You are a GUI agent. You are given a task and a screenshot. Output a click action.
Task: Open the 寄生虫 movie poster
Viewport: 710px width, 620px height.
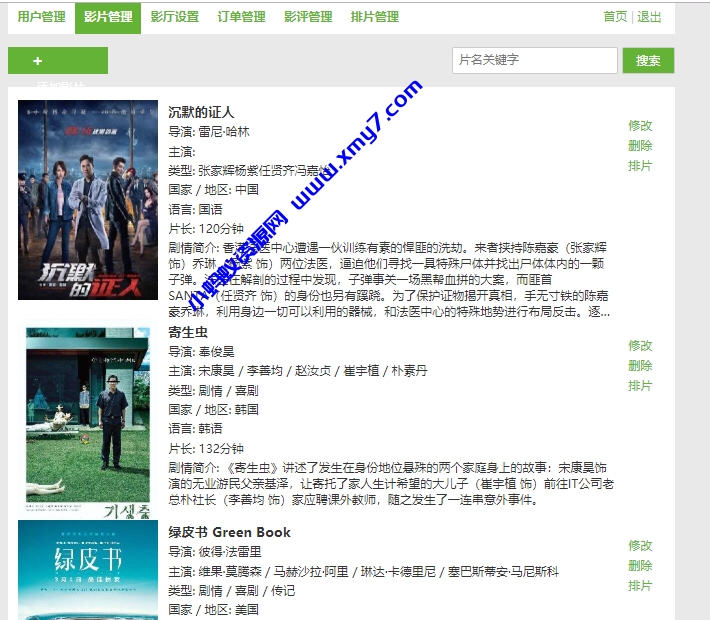pos(88,420)
